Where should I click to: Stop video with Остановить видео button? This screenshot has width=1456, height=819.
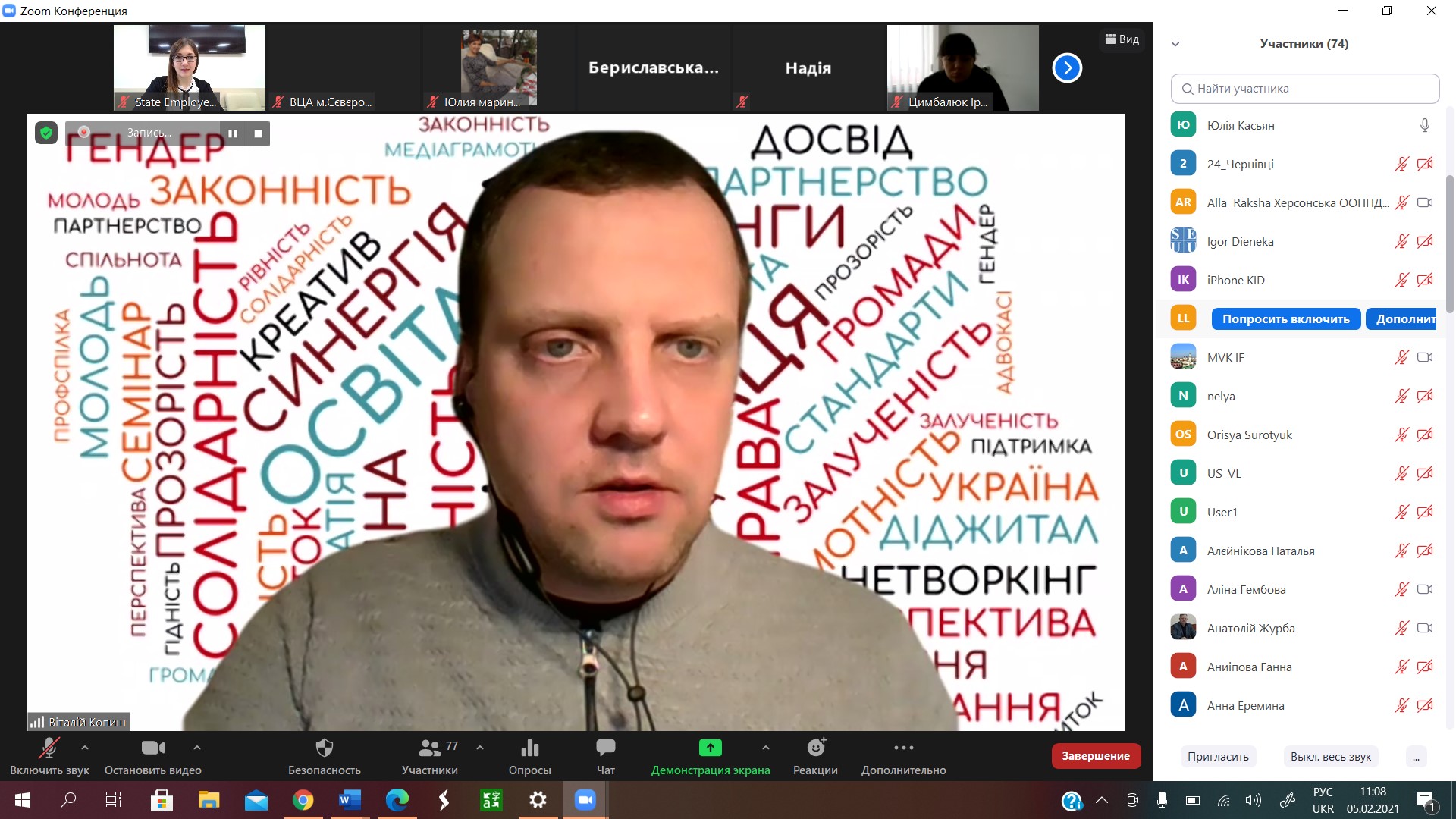152,756
